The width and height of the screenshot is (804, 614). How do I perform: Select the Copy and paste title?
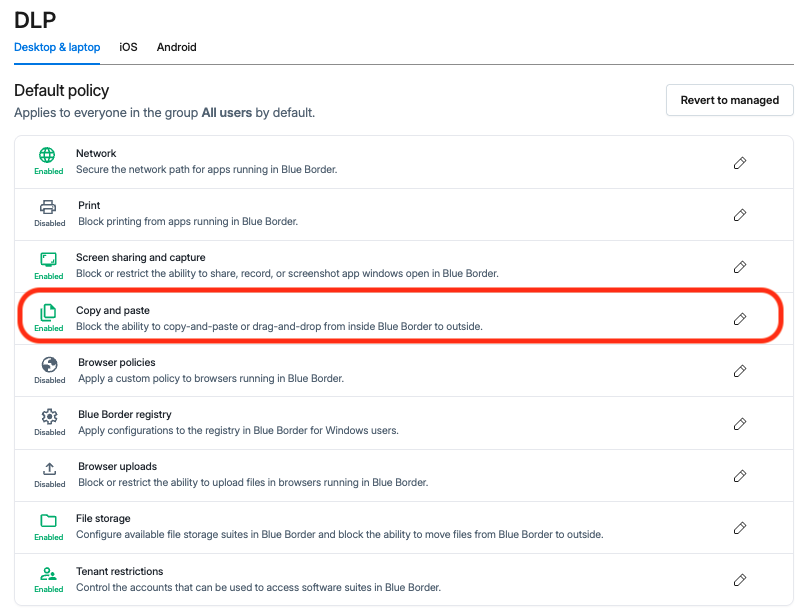click(x=113, y=310)
